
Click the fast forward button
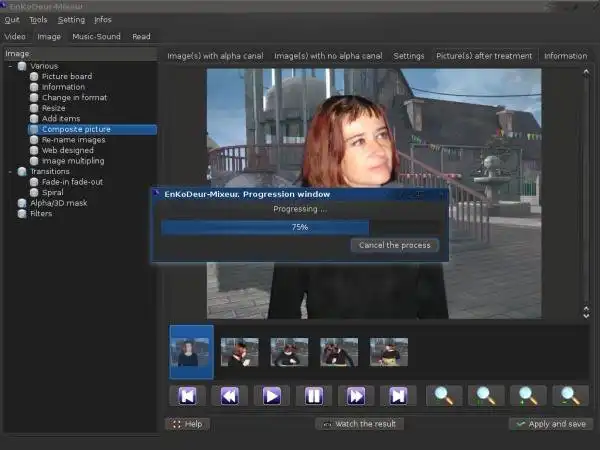(x=355, y=395)
